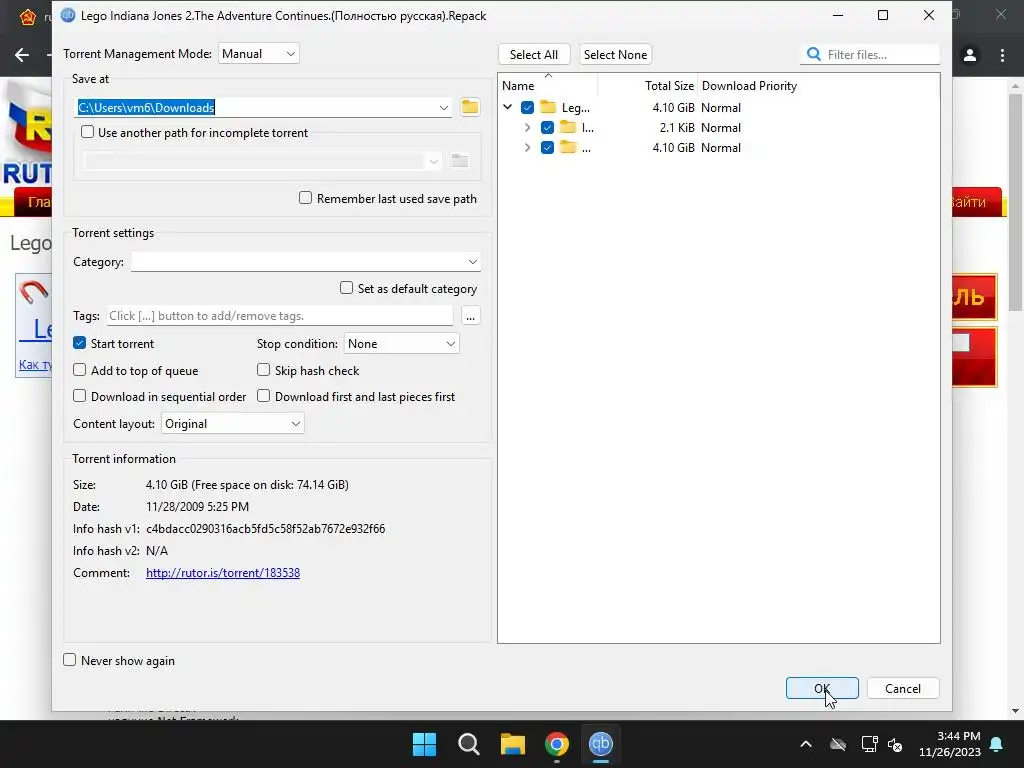Expand the 2.1 KiB subfolder
This screenshot has height=768, width=1024.
(527, 127)
